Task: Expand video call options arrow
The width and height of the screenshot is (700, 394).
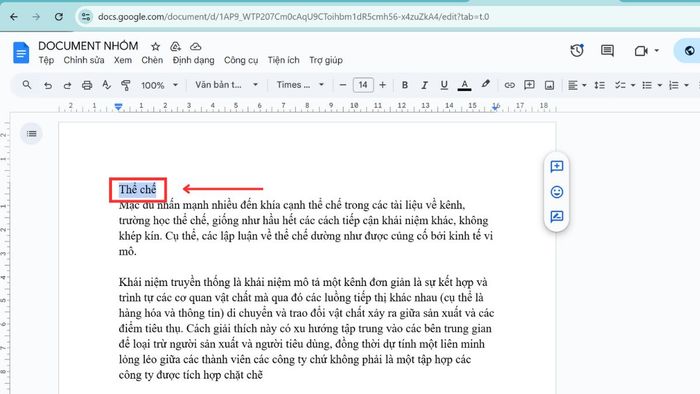Action: (x=657, y=50)
